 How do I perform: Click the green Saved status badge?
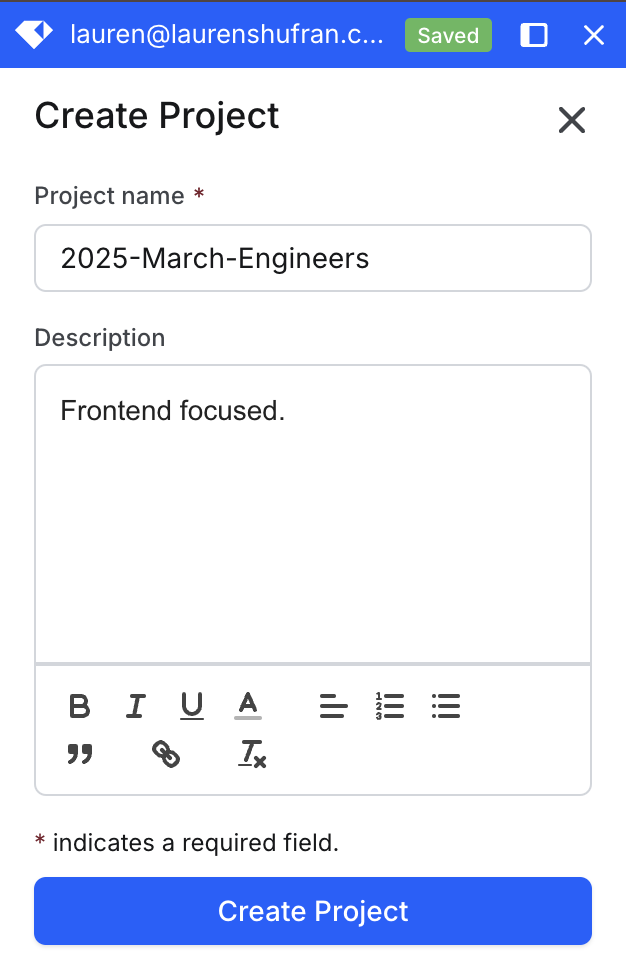pyautogui.click(x=449, y=35)
